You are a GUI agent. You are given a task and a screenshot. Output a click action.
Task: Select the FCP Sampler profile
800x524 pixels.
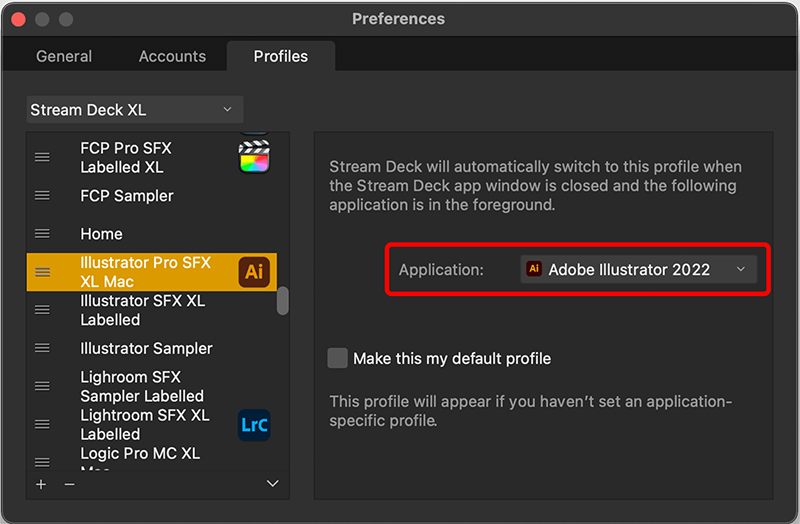pos(127,196)
